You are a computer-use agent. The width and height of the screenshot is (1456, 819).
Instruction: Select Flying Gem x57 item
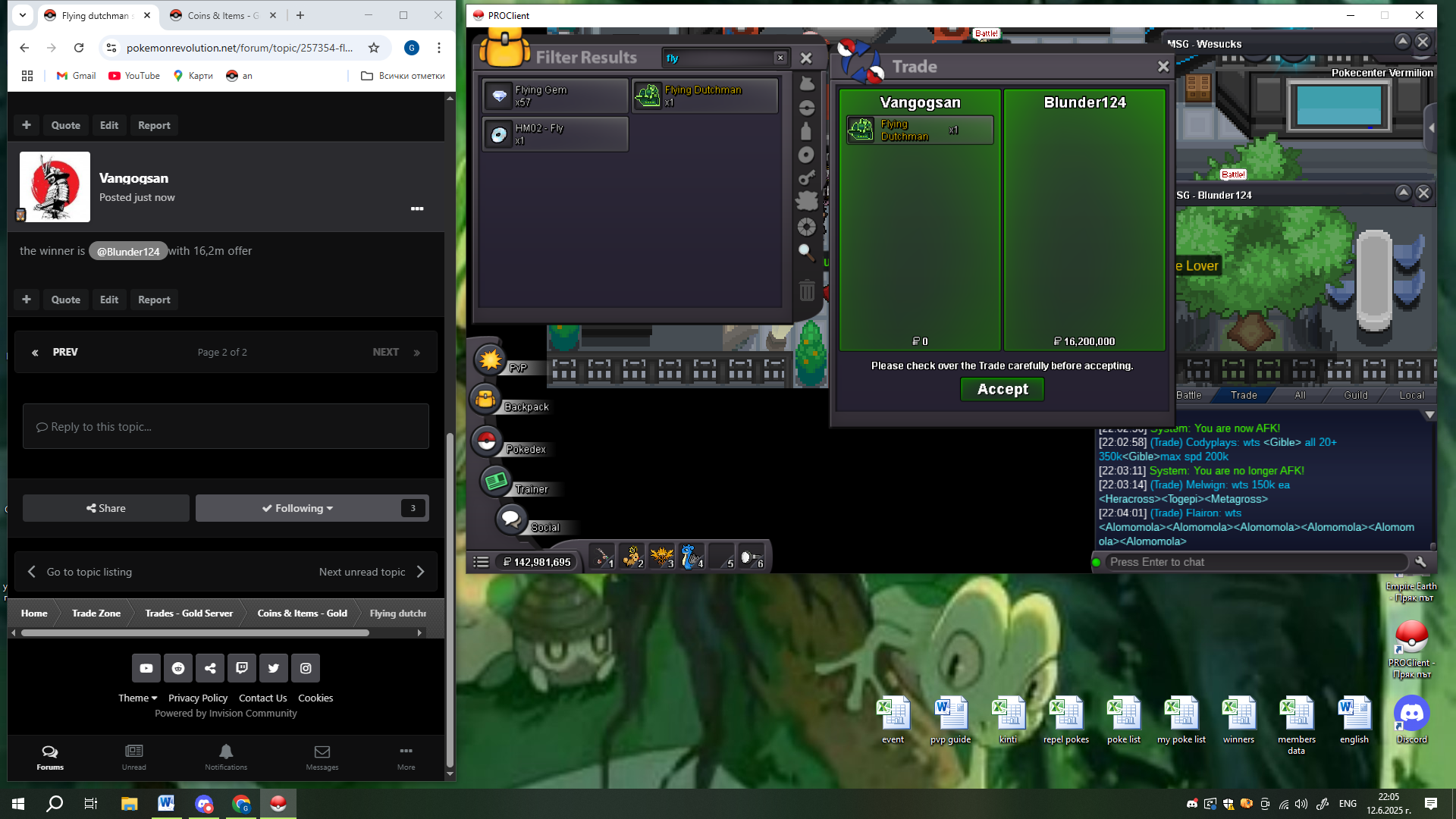pyautogui.click(x=556, y=96)
